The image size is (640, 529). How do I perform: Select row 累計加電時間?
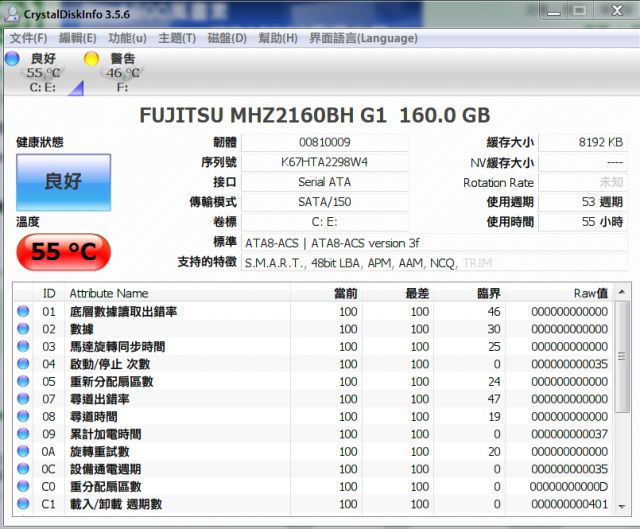click(x=313, y=434)
